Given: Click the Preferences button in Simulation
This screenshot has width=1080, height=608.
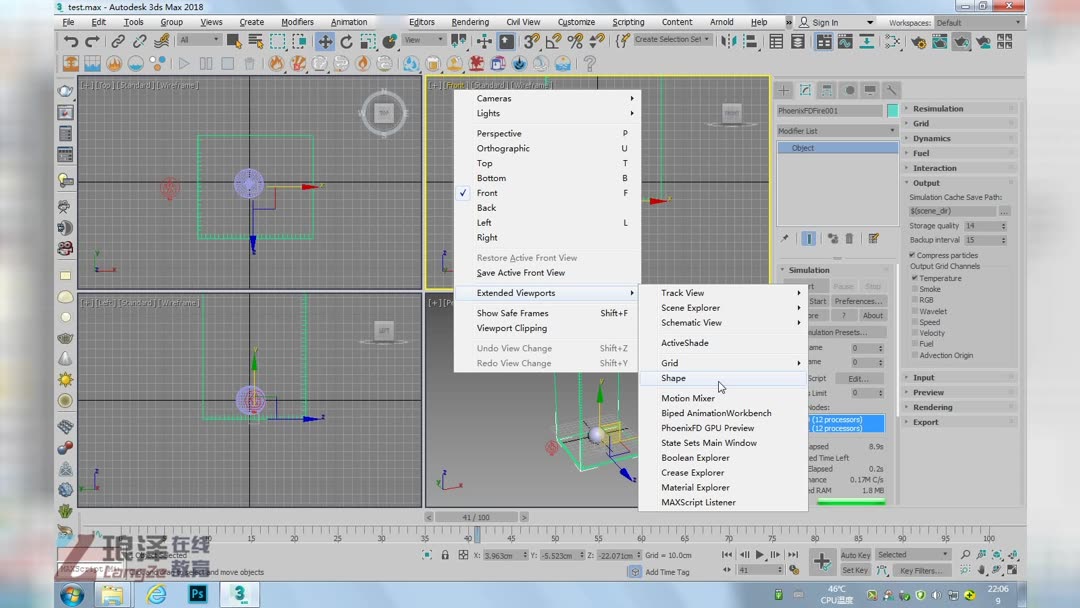Looking at the screenshot, I should tap(858, 301).
